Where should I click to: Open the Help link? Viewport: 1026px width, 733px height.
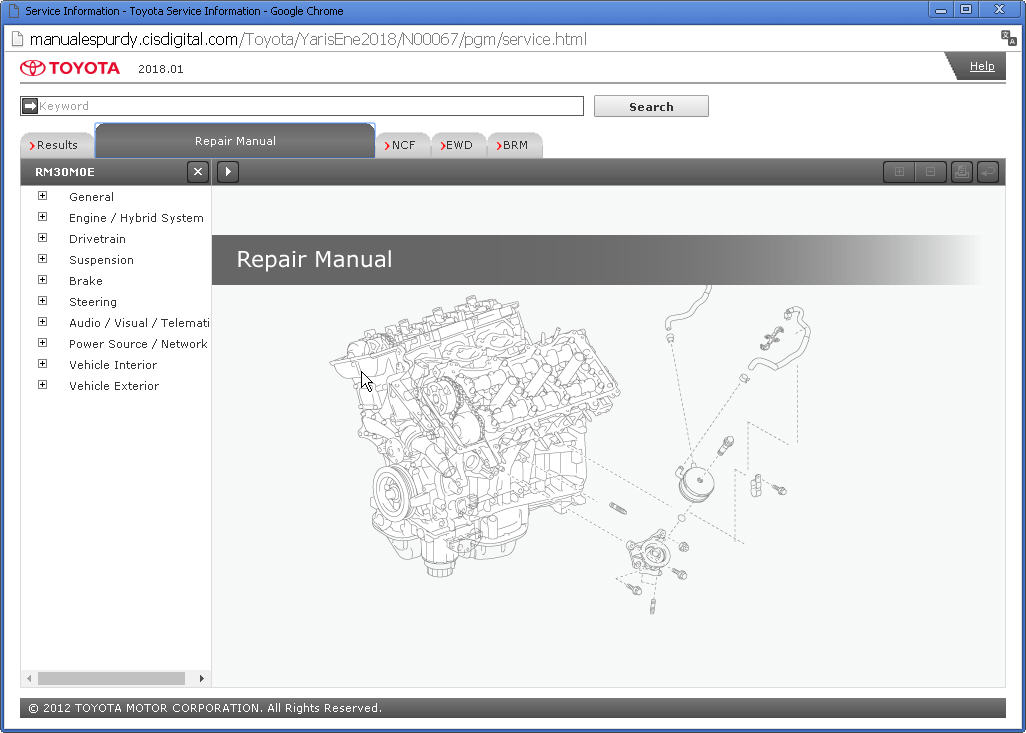(982, 66)
